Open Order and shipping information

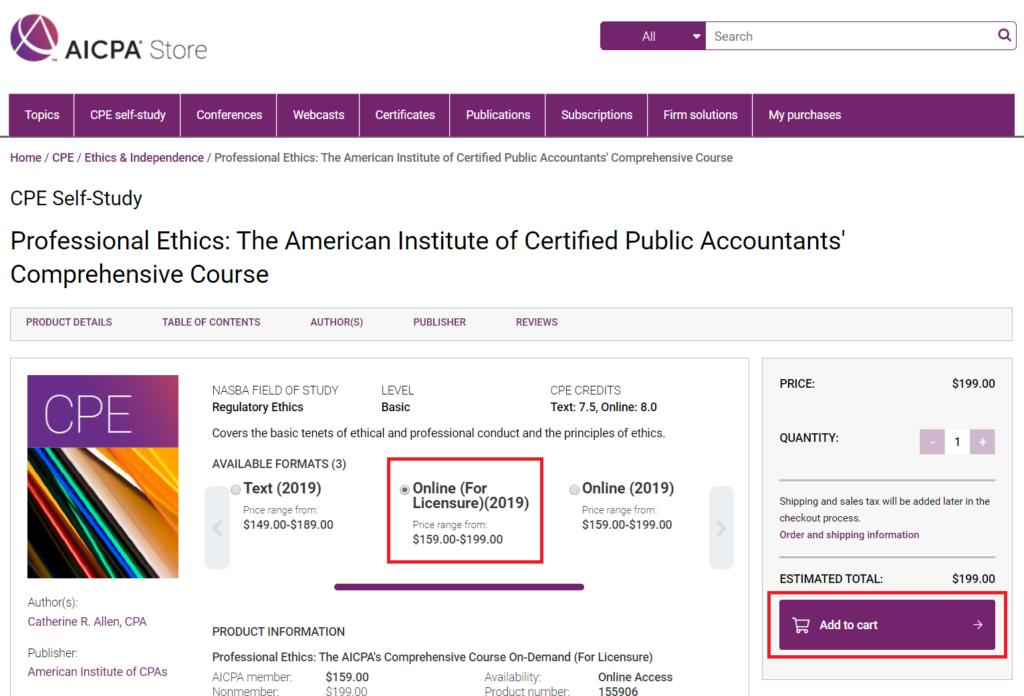coord(849,535)
